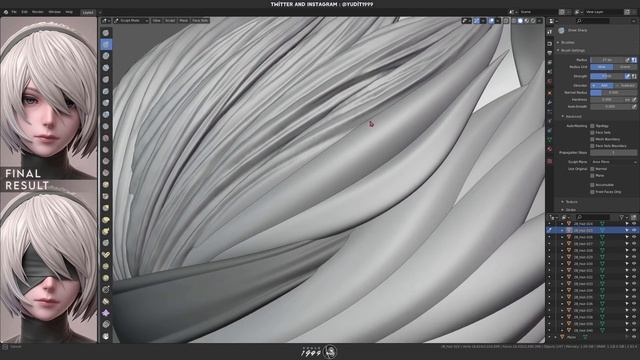Open the Help menu
Viewport: 640px width, 360px height.
point(69,12)
